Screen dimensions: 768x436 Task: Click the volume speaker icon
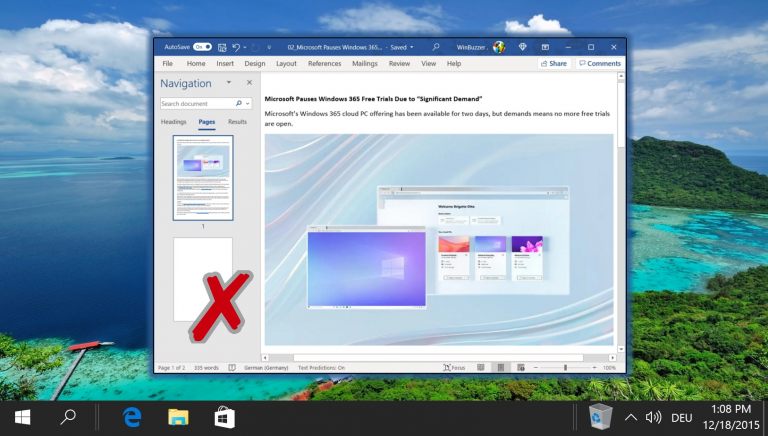pos(653,417)
